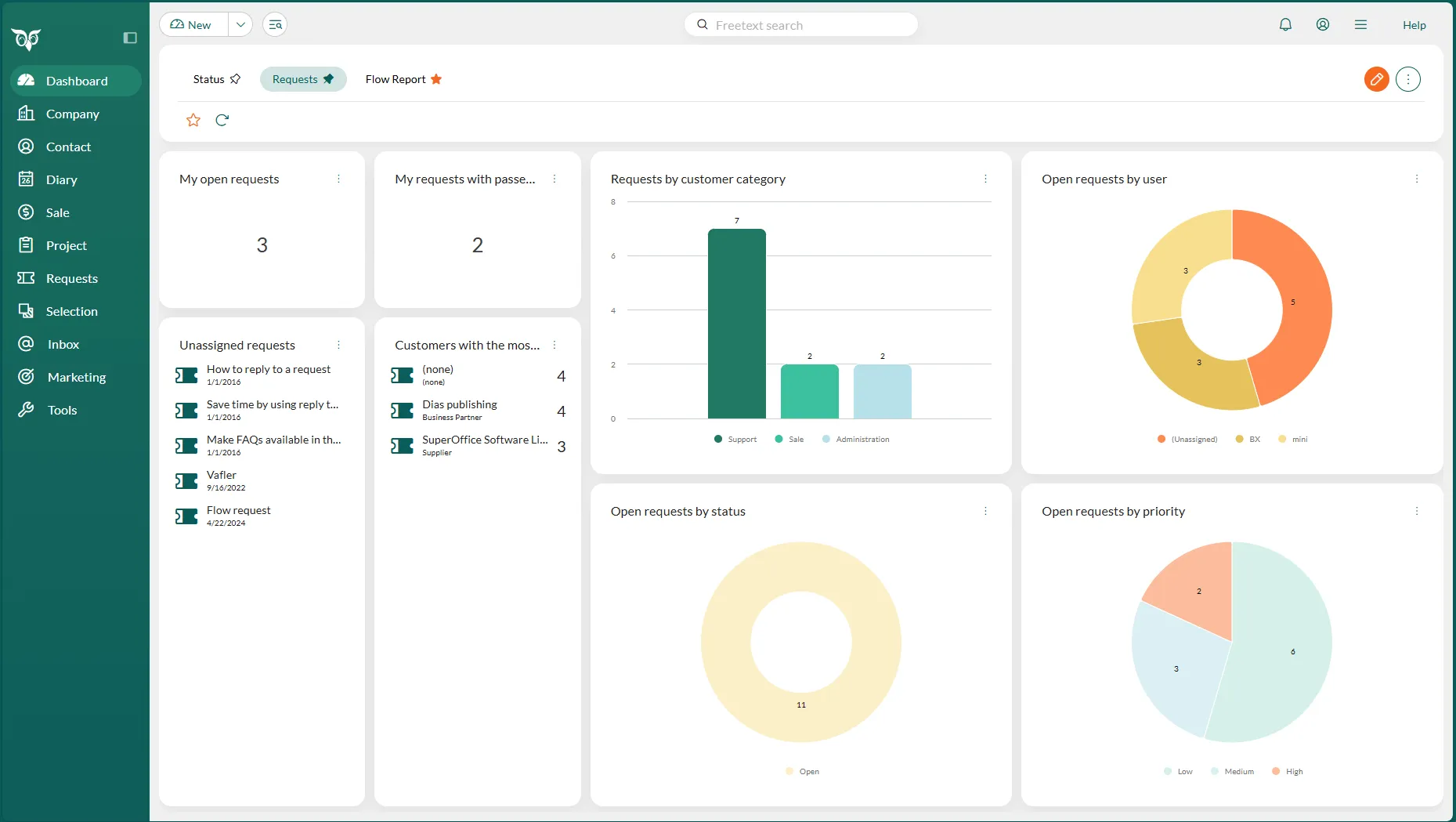Viewport: 1456px width, 822px height.
Task: Open Diary from the sidebar
Action: click(61, 179)
